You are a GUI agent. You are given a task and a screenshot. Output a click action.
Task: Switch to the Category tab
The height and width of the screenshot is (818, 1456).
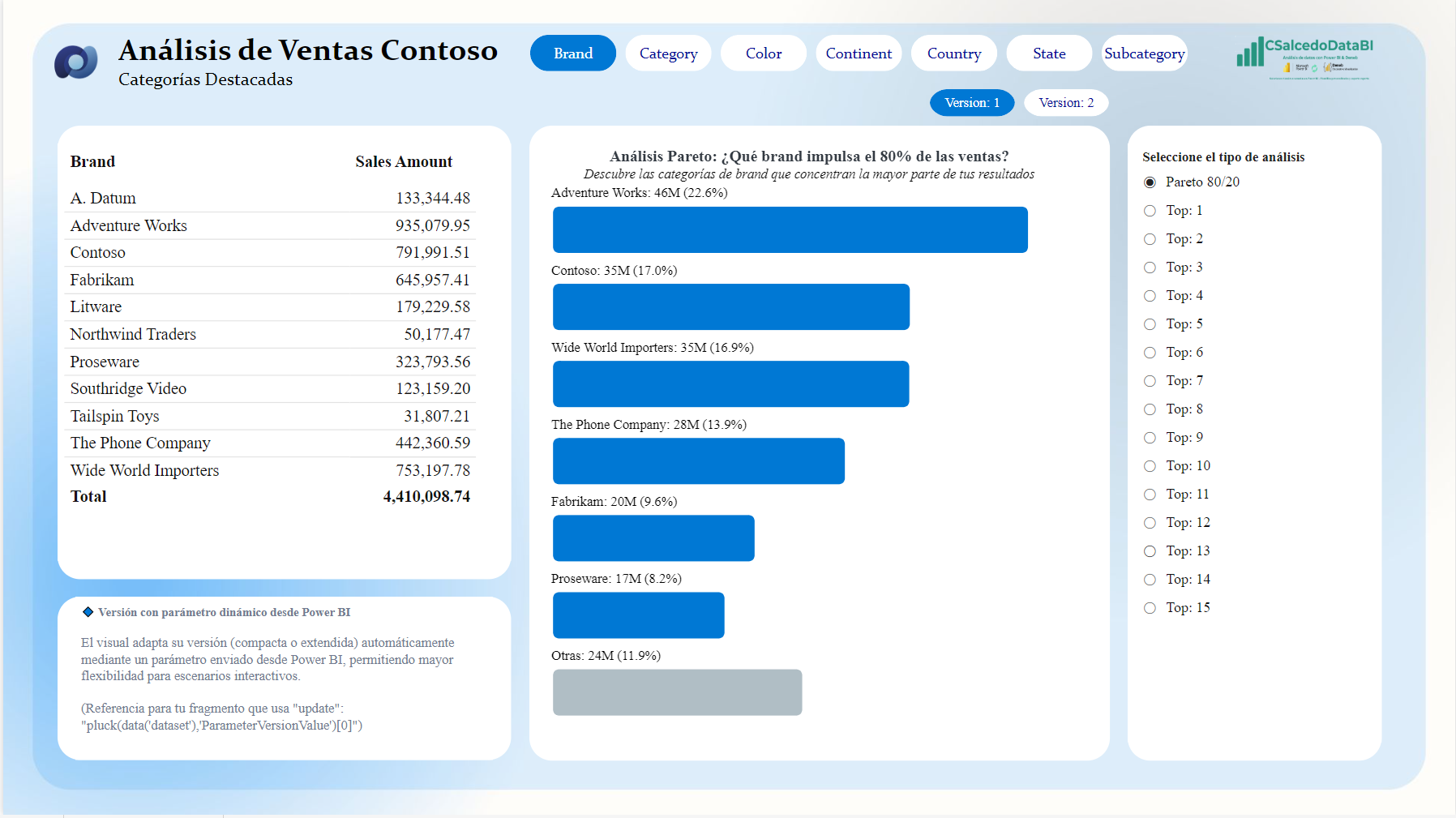pyautogui.click(x=668, y=54)
